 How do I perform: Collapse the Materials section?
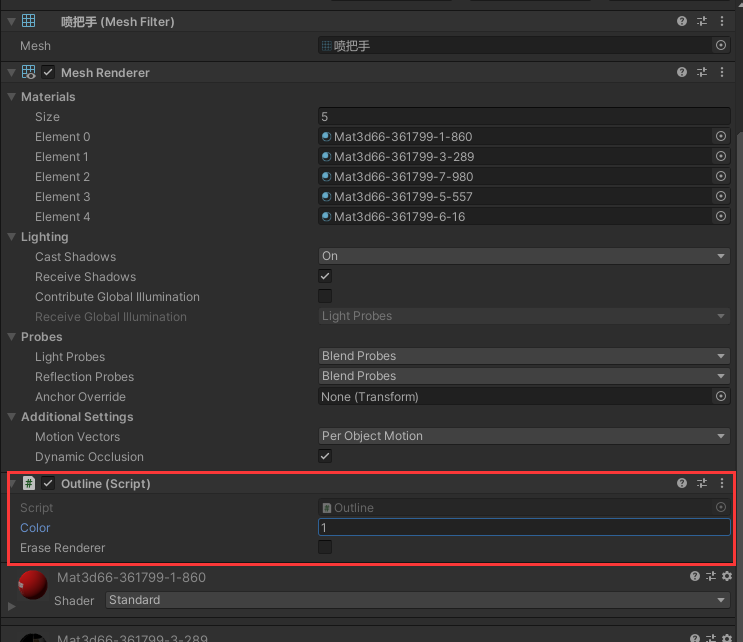12,96
